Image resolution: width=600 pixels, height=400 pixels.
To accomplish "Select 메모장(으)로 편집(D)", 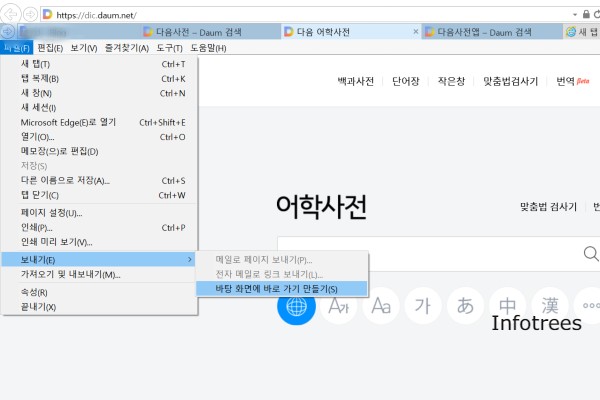I will point(99,152).
